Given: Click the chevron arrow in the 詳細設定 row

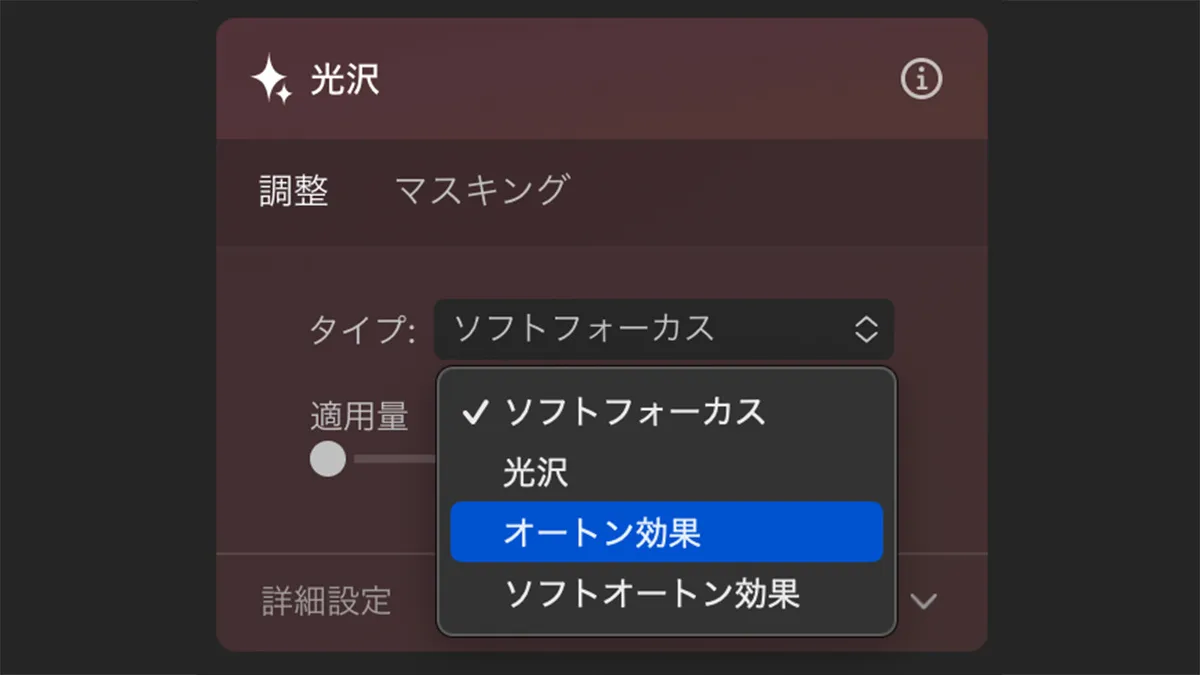Looking at the screenshot, I should click(x=925, y=601).
